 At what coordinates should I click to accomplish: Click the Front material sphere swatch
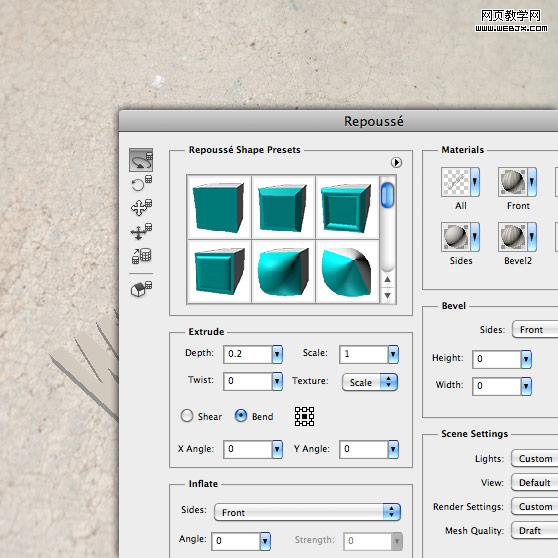[512, 182]
